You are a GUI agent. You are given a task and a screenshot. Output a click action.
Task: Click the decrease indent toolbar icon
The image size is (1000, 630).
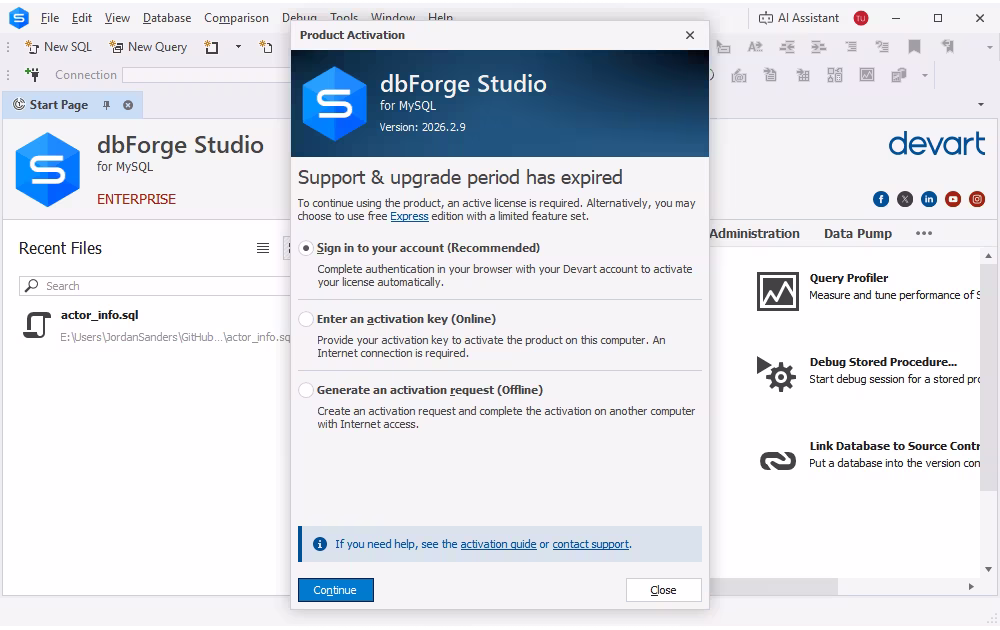tap(787, 47)
